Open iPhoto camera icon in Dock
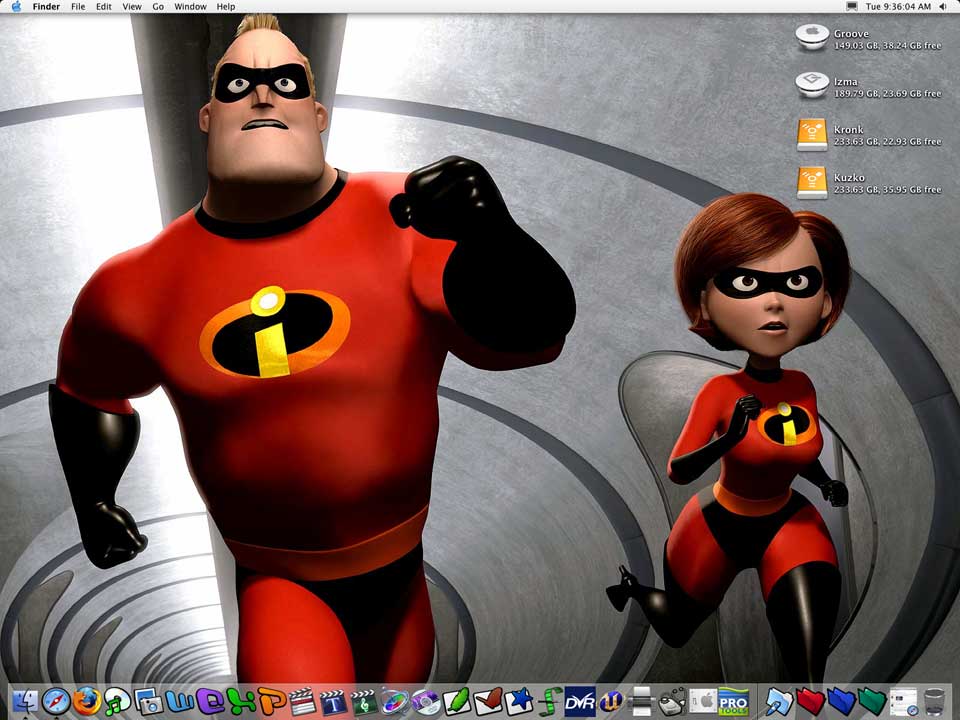This screenshot has width=960, height=720. point(148,701)
